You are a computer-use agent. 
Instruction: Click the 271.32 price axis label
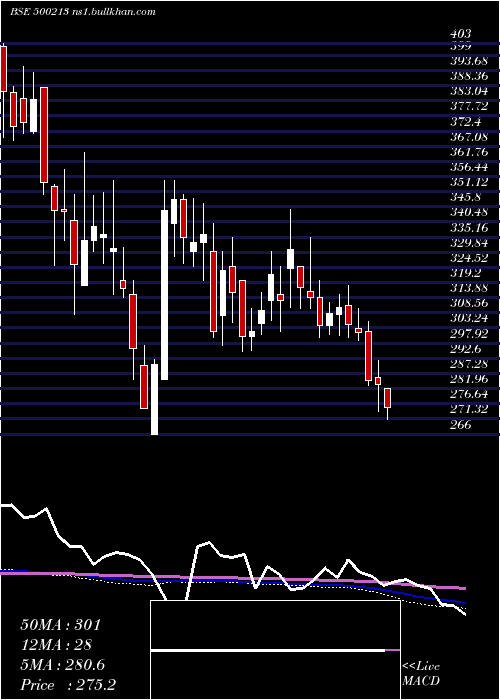pos(469,410)
